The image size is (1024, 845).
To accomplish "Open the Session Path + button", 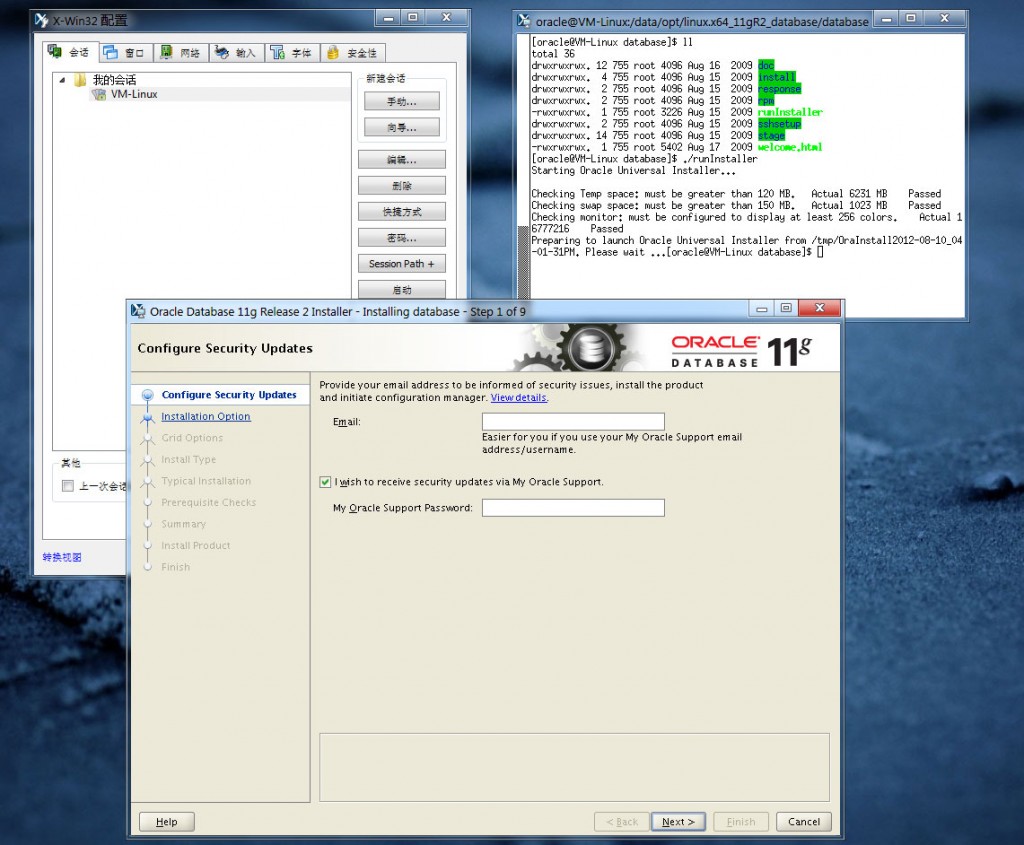I will pos(402,264).
